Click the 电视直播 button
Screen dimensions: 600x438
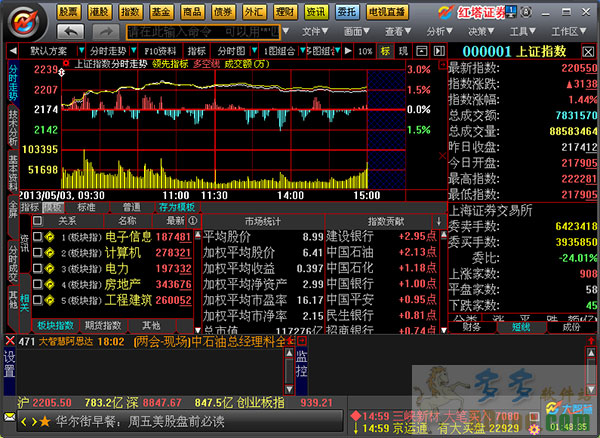coord(387,12)
